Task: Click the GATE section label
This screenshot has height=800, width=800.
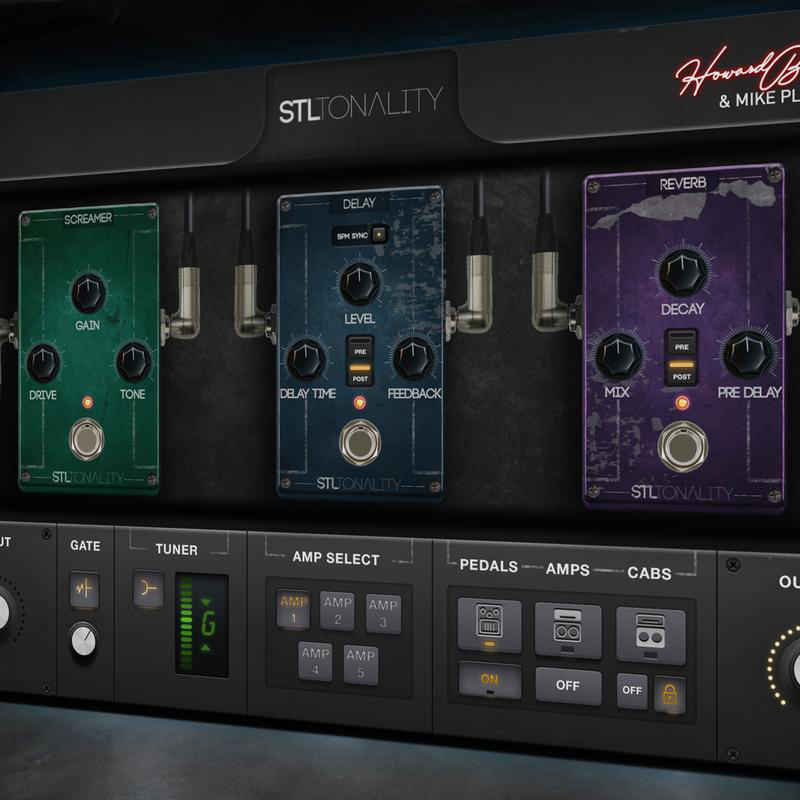Action: tap(85, 545)
